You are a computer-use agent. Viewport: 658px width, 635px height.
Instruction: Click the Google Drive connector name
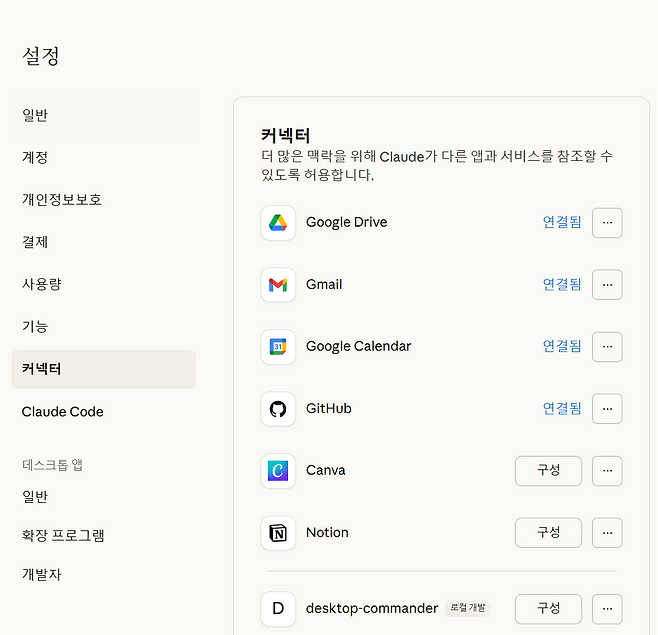(347, 222)
